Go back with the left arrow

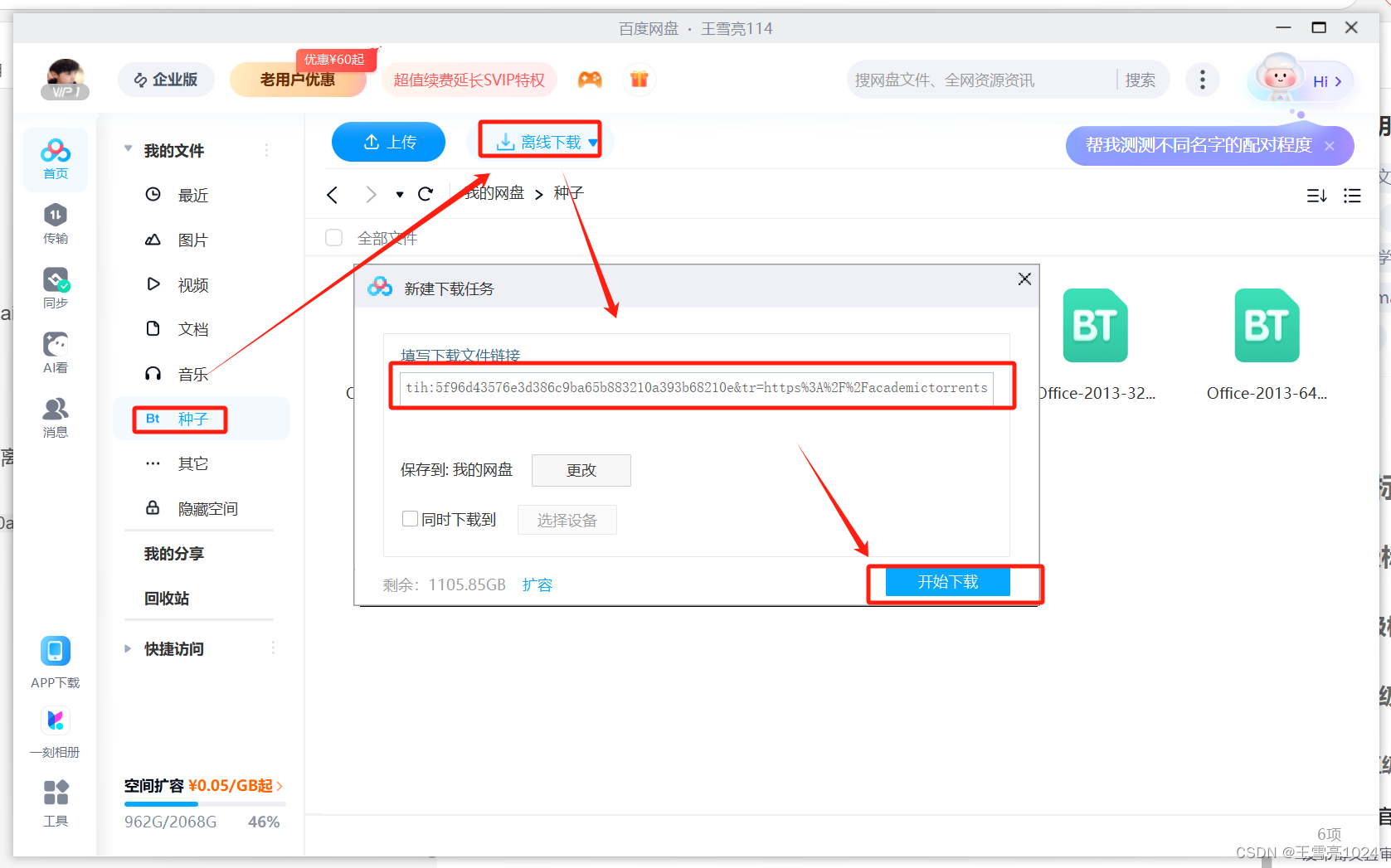(x=332, y=194)
